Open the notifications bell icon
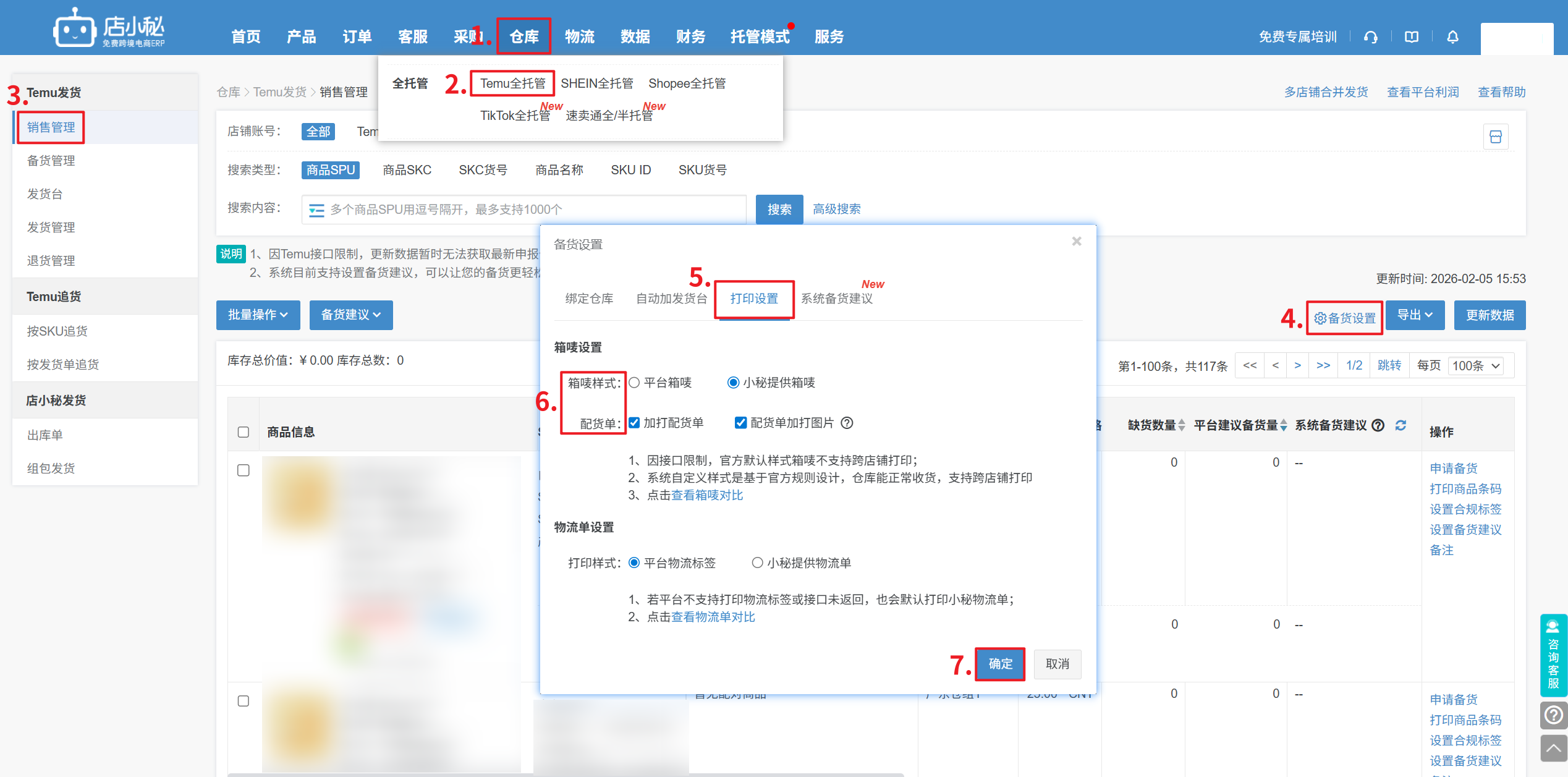This screenshot has height=777, width=1568. coord(1452,37)
